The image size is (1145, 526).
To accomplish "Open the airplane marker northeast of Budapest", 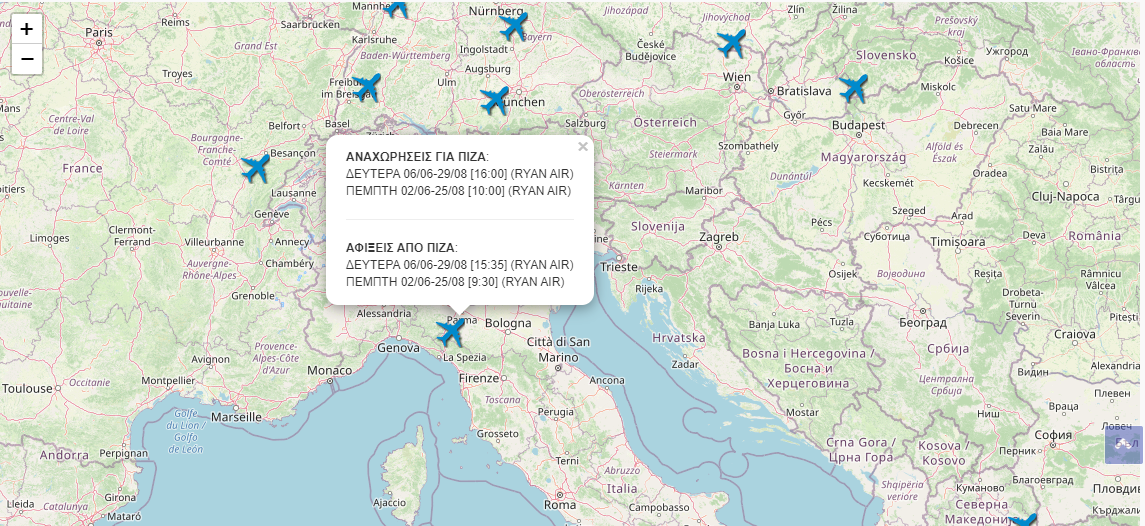I will [853, 88].
